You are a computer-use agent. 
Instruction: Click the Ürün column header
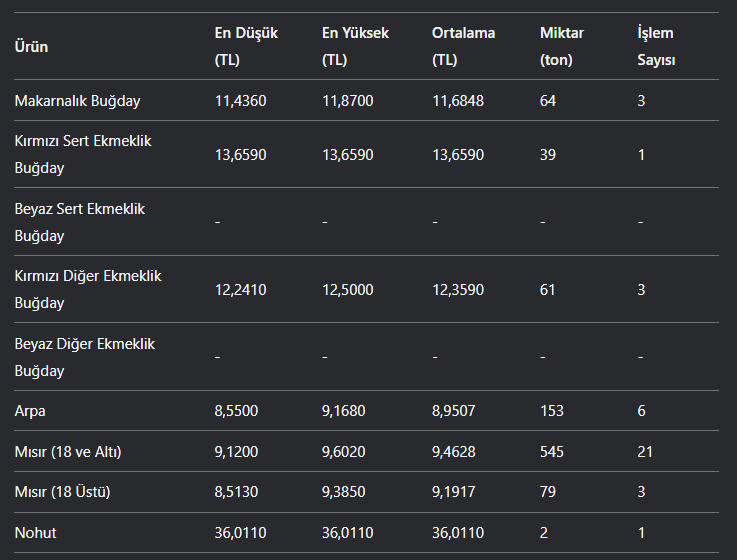[31, 47]
